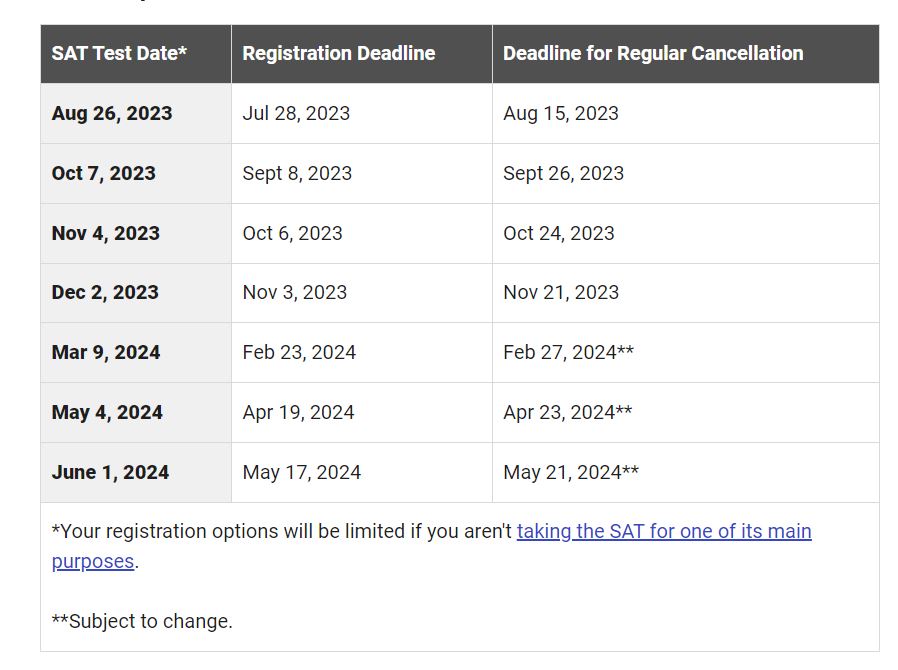Click the Apr 23, 2024 cancellation deadline

[x=568, y=413]
